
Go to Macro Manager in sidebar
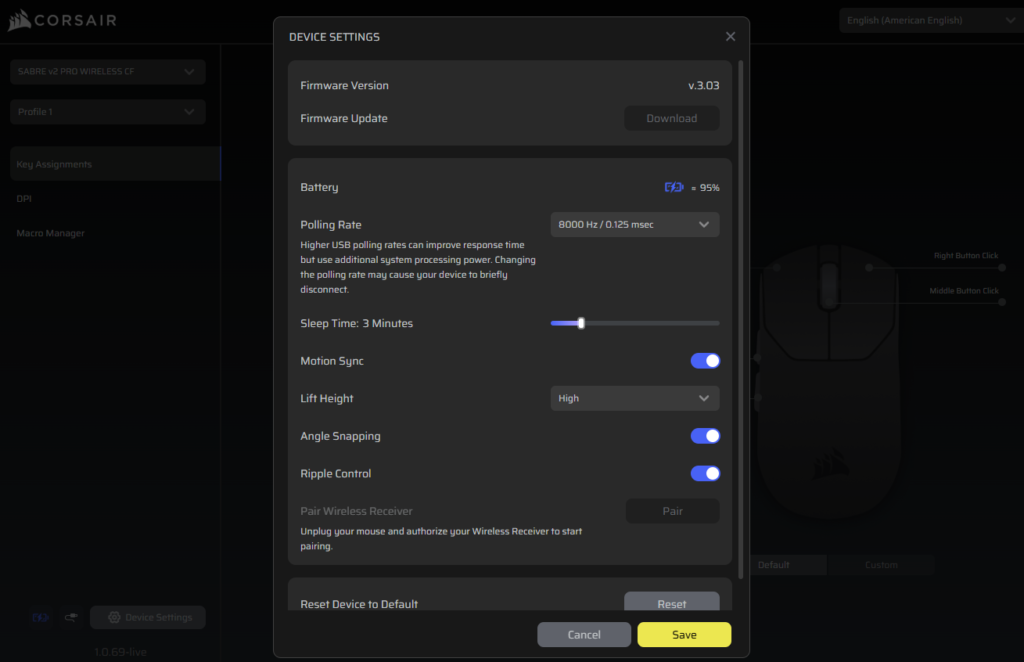click(51, 233)
